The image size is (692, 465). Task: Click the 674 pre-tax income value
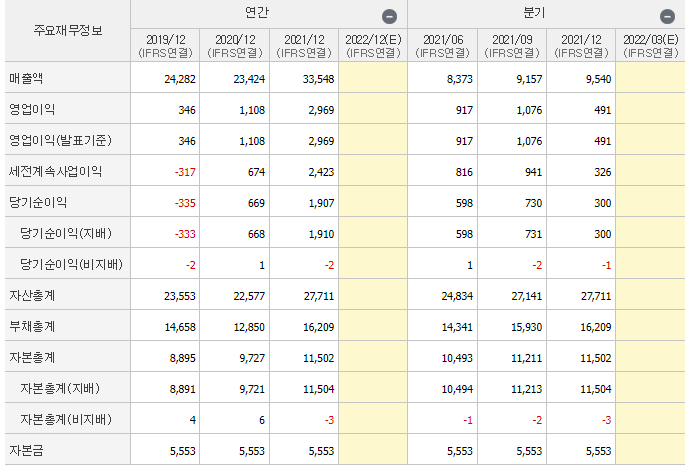(x=256, y=172)
